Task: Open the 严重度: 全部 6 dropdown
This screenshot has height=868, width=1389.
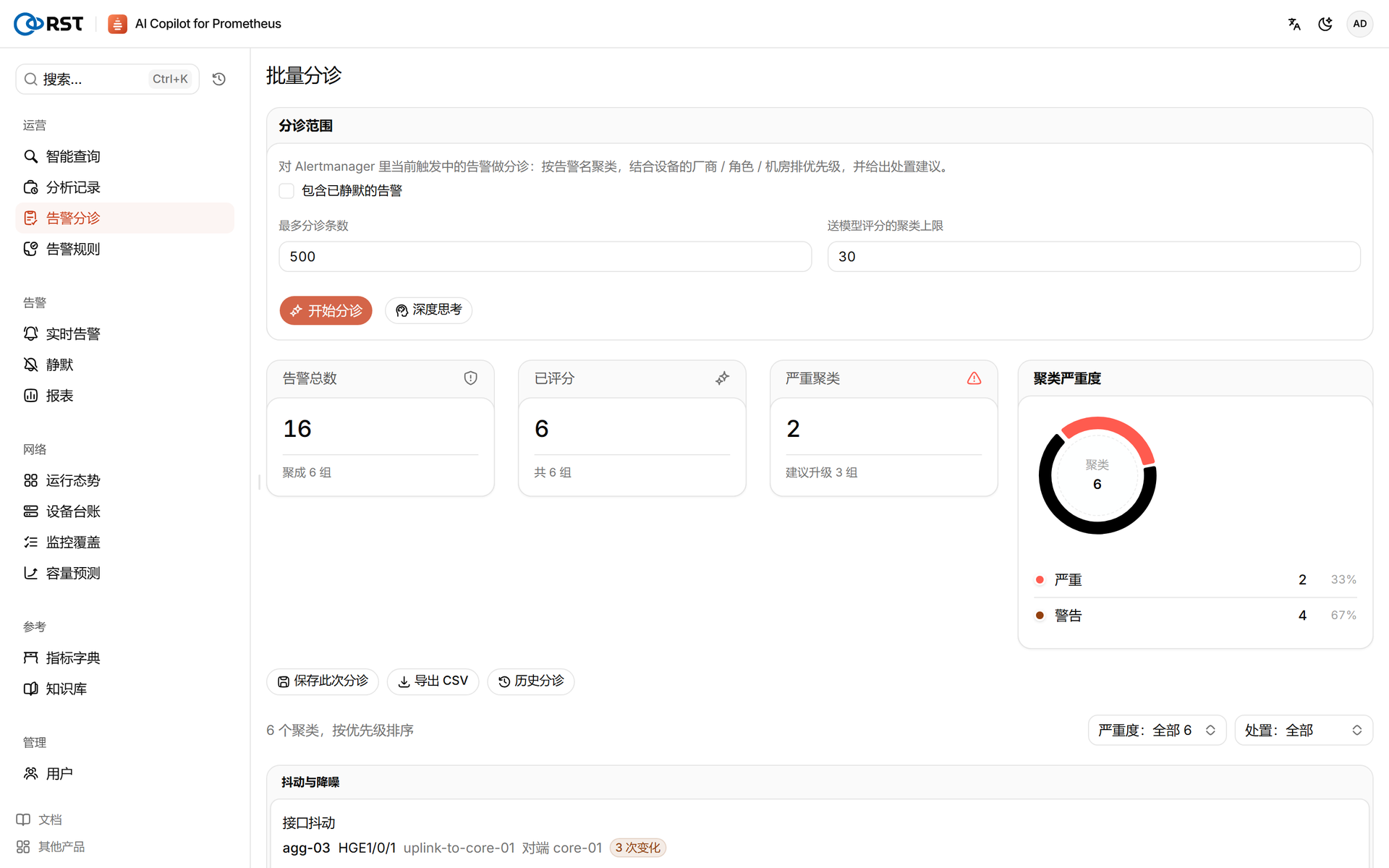Action: point(1157,731)
